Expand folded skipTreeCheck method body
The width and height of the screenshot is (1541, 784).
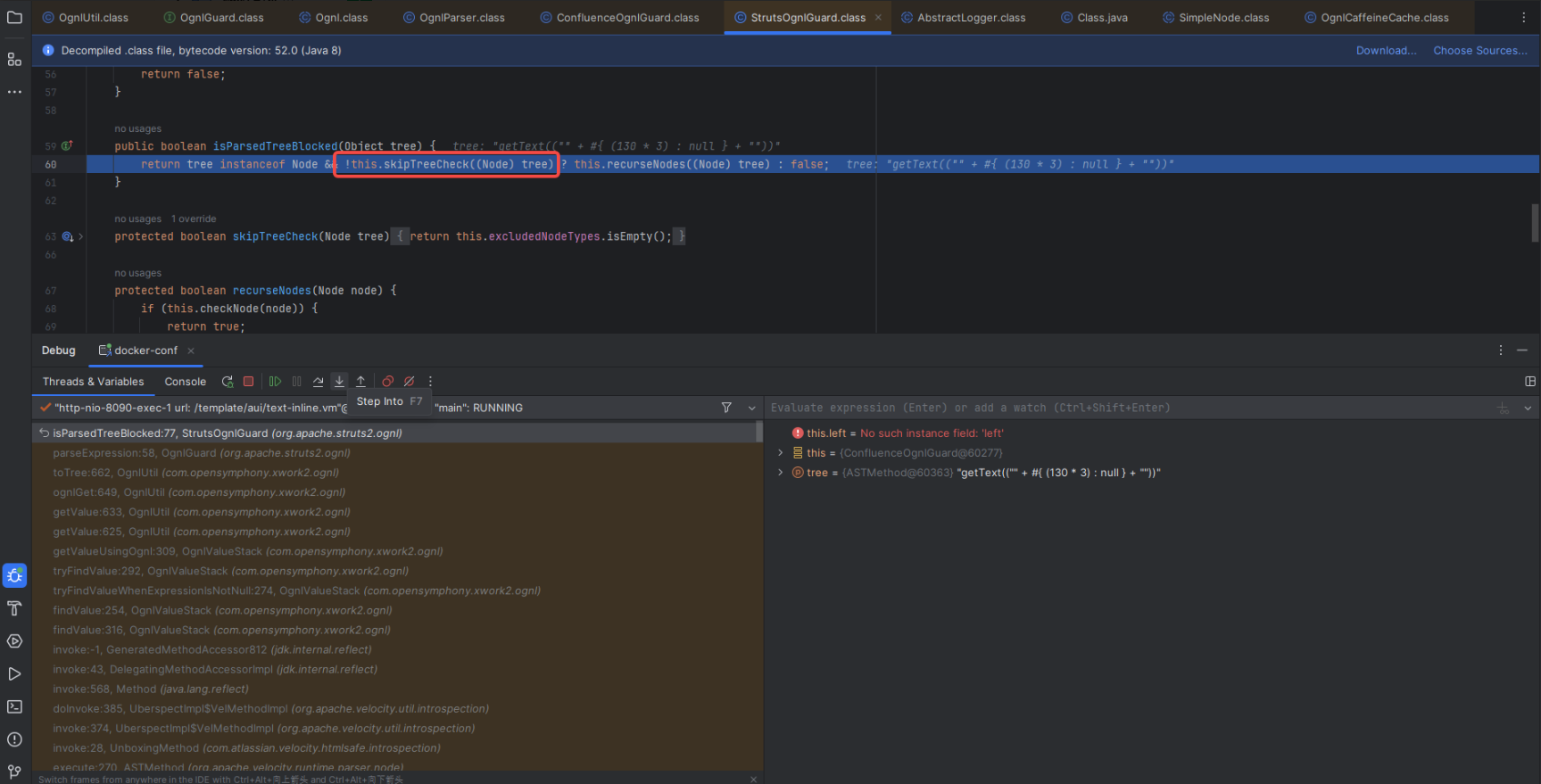coord(80,236)
